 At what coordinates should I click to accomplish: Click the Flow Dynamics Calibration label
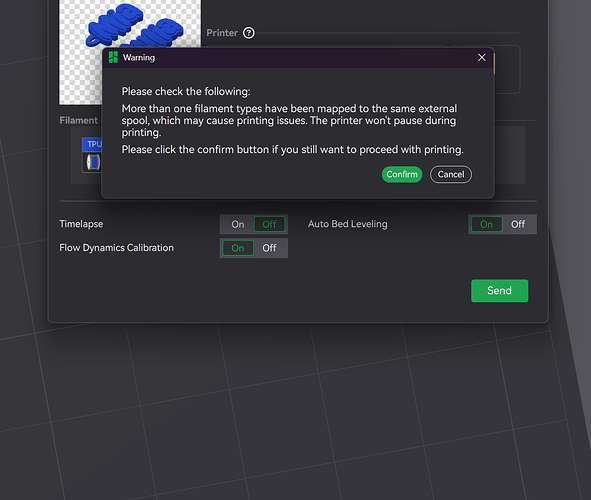(x=116, y=248)
